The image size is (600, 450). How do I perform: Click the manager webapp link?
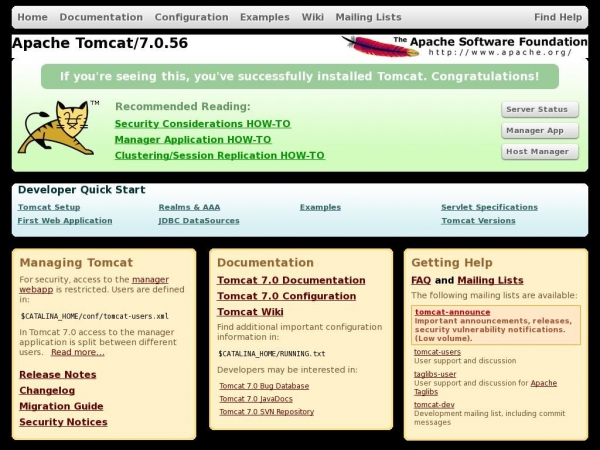point(150,280)
